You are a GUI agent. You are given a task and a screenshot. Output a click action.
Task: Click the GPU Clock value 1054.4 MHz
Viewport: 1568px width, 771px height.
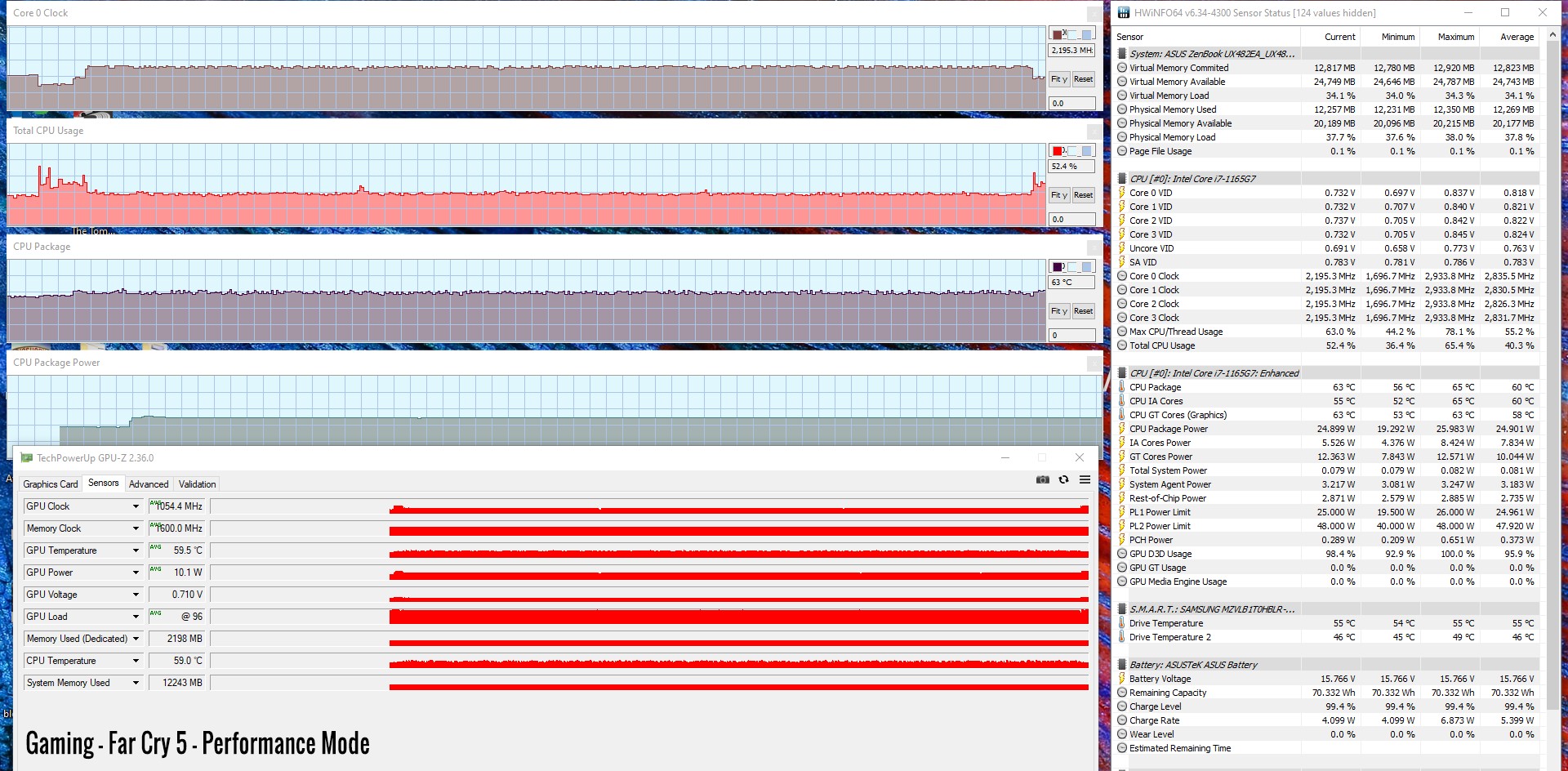[177, 506]
